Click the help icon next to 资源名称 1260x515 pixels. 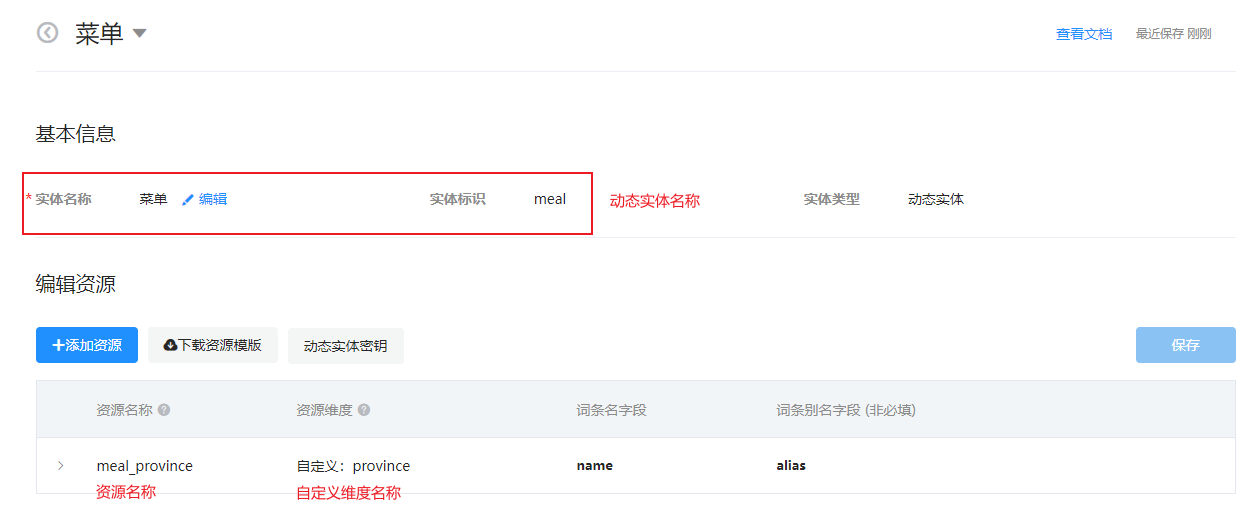point(164,410)
